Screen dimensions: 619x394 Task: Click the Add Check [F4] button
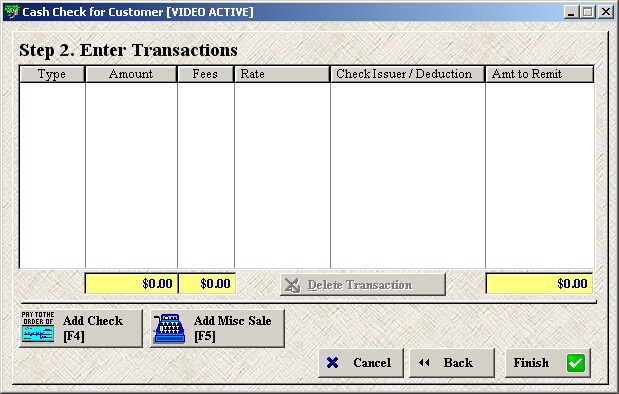81,328
